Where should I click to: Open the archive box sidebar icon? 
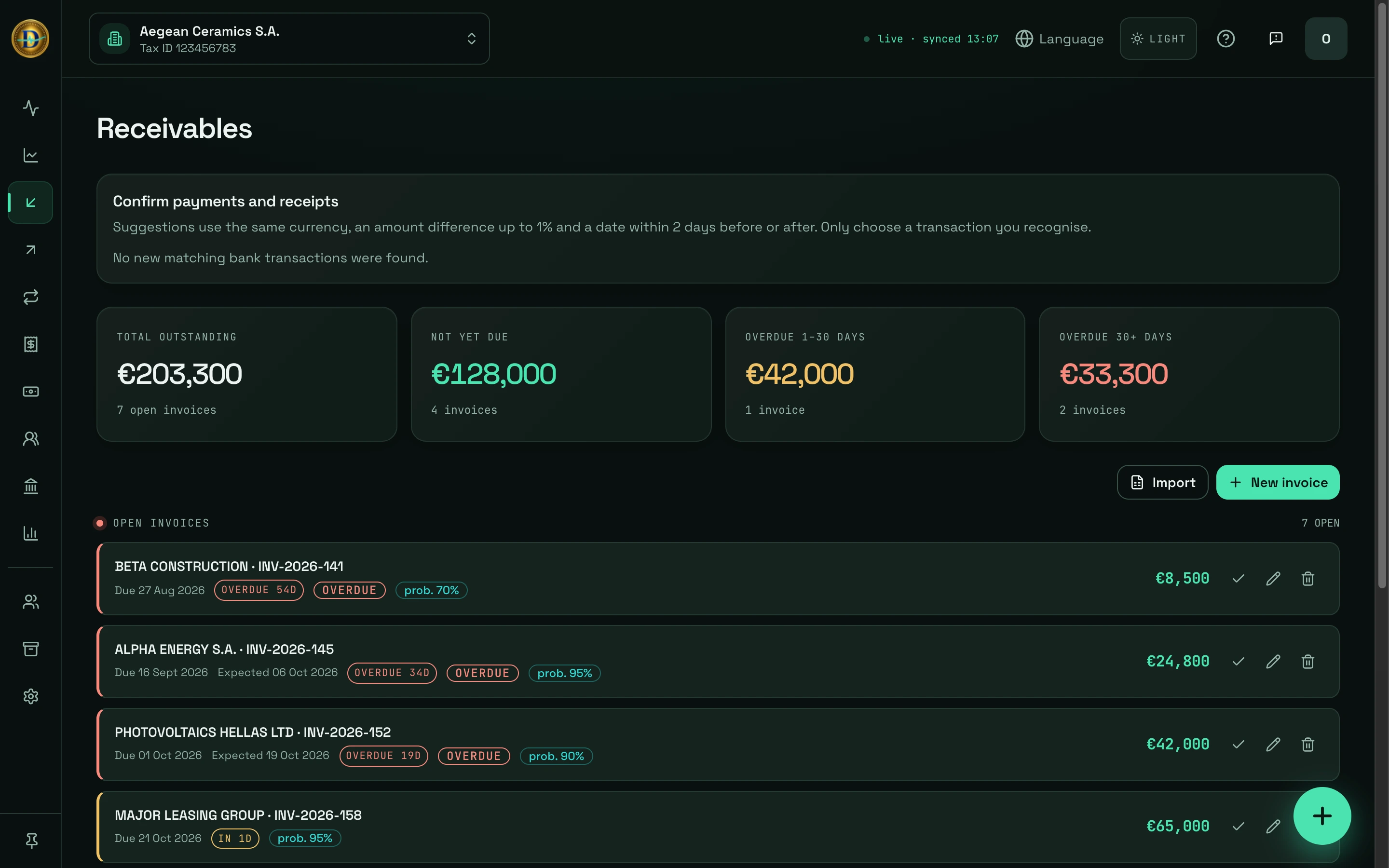coord(30,649)
